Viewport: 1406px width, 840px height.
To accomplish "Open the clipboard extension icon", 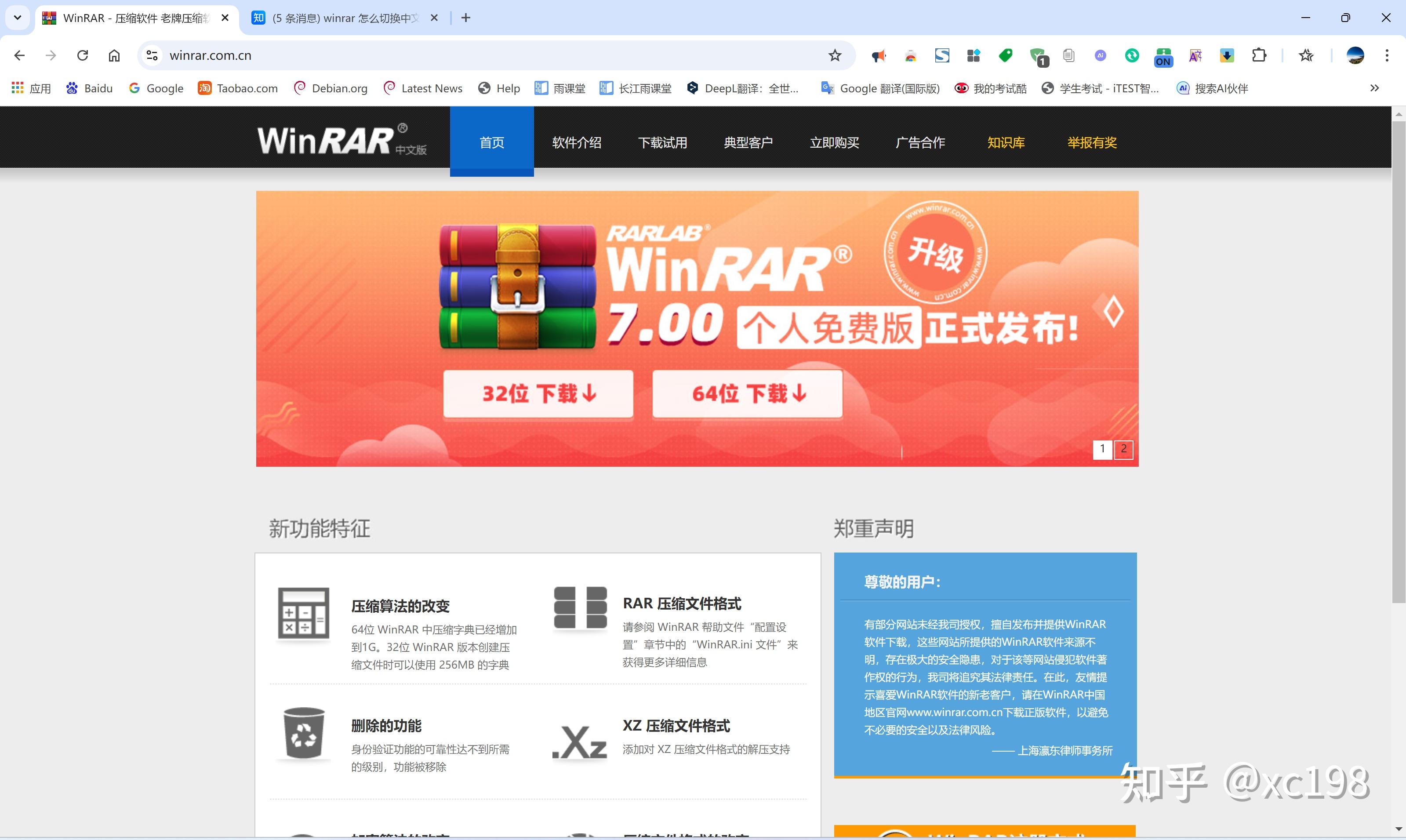I will tap(1069, 55).
